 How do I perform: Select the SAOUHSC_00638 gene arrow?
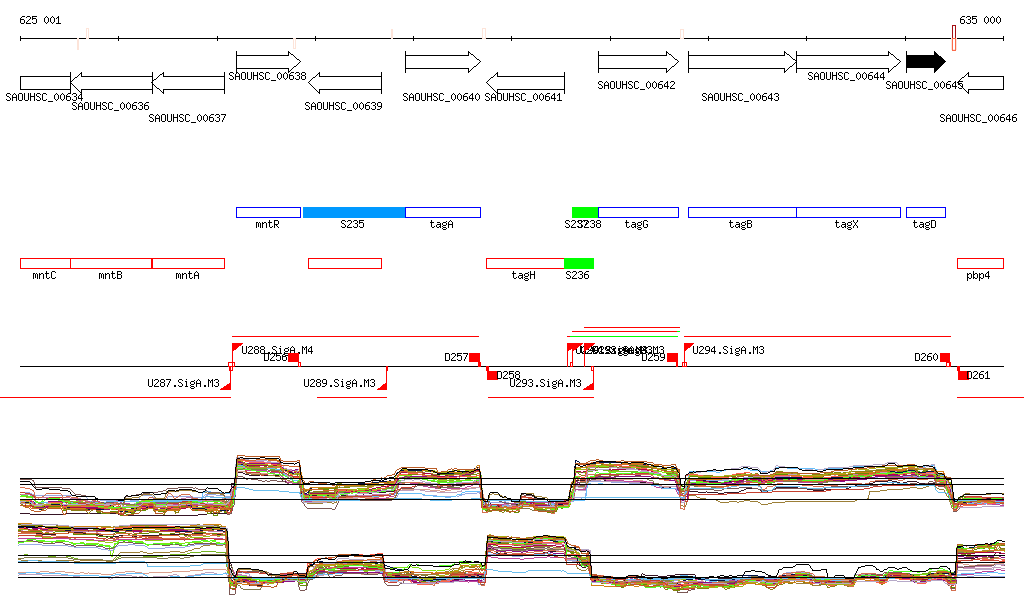(268, 62)
